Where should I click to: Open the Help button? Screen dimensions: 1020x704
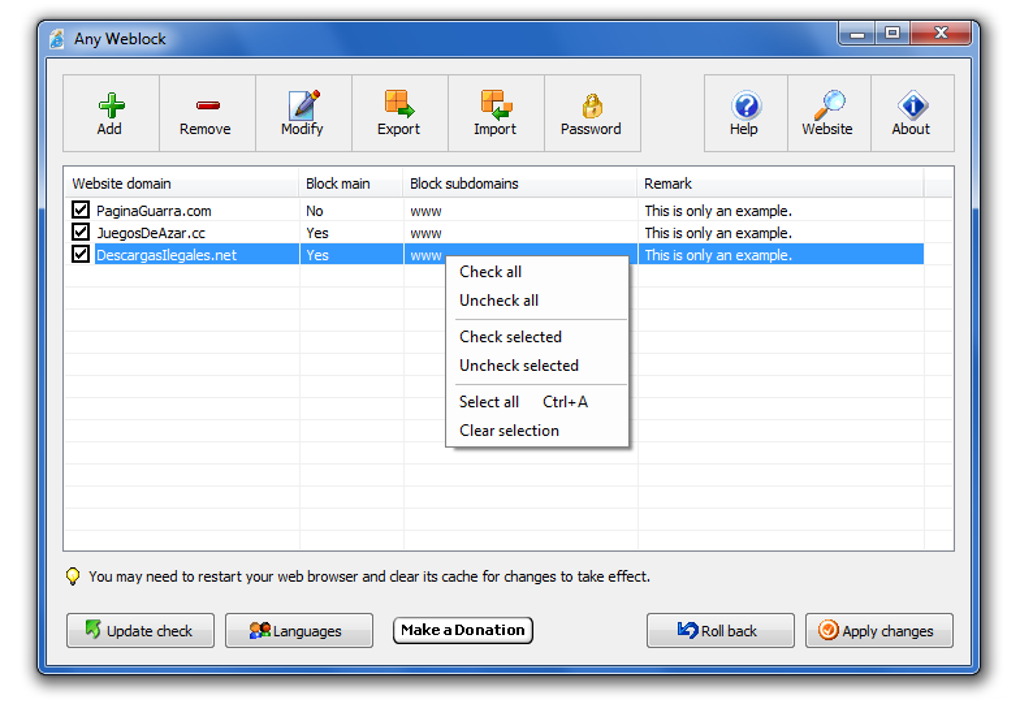(x=745, y=113)
